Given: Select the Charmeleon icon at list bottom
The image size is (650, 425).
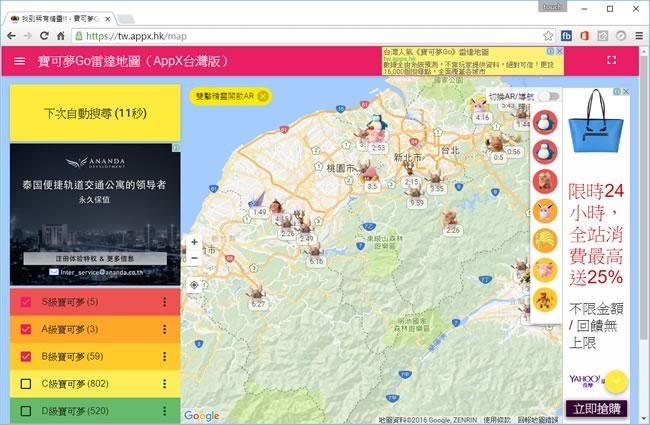Looking at the screenshot, I should coord(545,300).
